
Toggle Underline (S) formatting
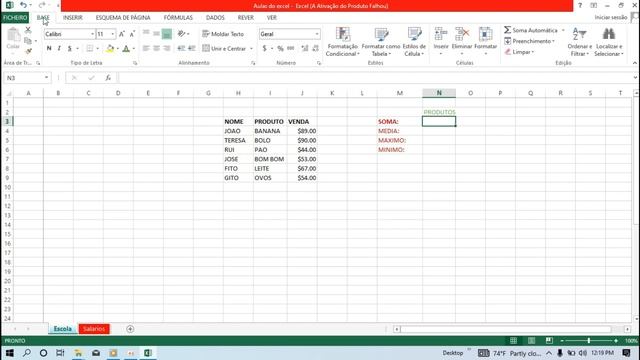pos(69,48)
